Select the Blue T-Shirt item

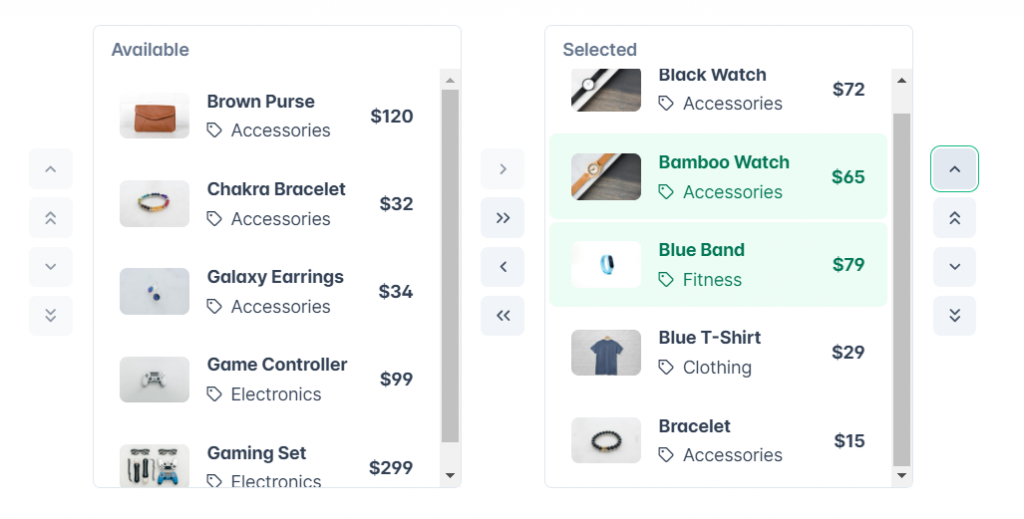[x=718, y=352]
